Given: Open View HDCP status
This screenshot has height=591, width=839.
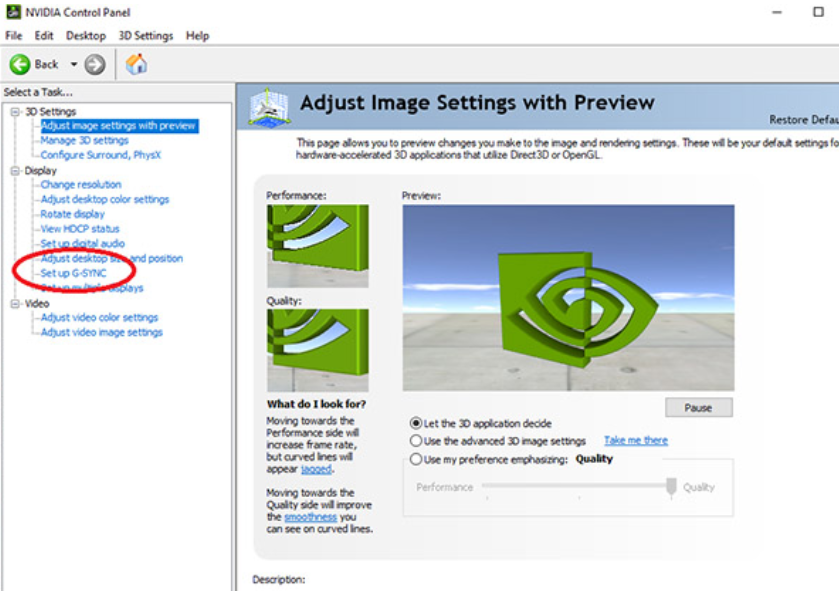Looking at the screenshot, I should [x=80, y=229].
